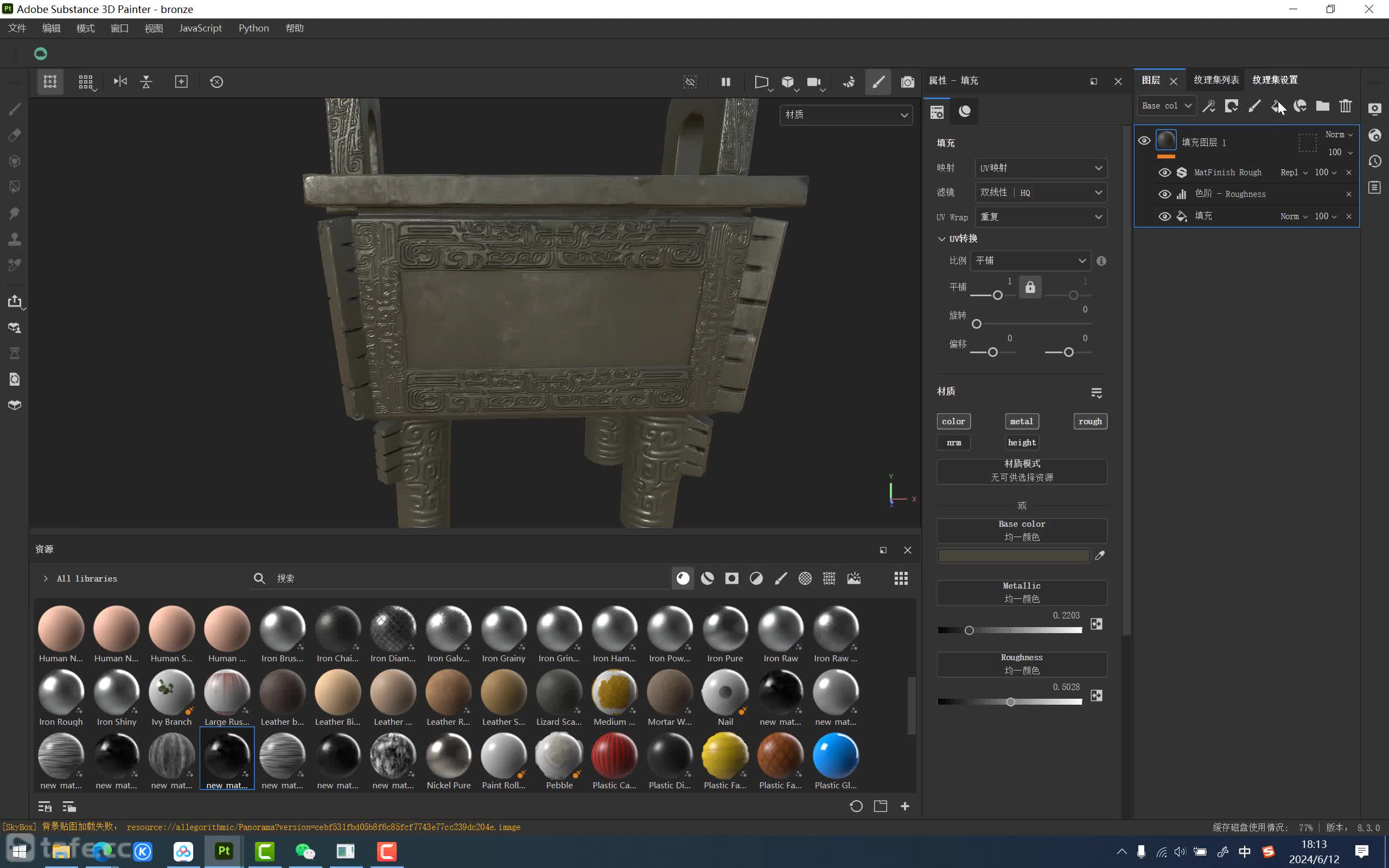Toggle the metal channel button
Screen dimensions: 1389x868
[1022, 422]
